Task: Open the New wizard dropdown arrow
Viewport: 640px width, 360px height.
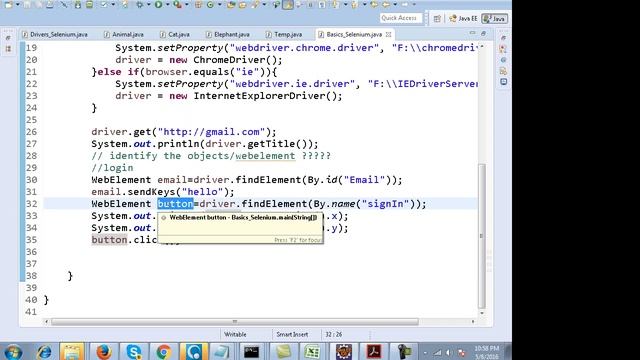Action: pos(18,4)
